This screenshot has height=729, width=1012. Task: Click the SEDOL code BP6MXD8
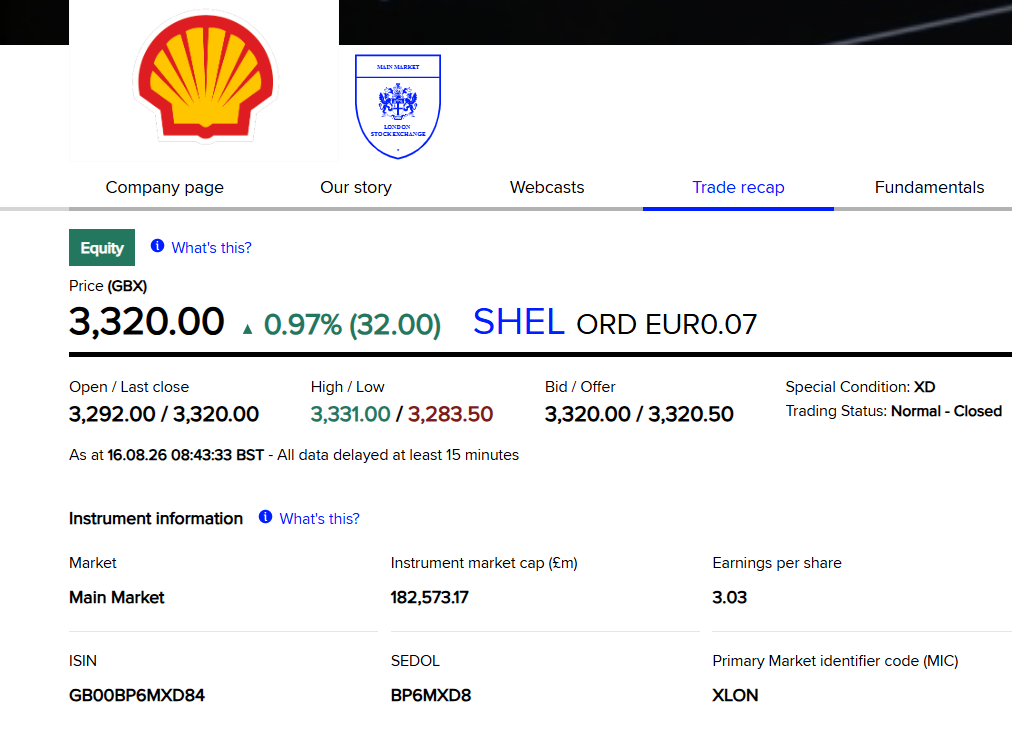[430, 695]
